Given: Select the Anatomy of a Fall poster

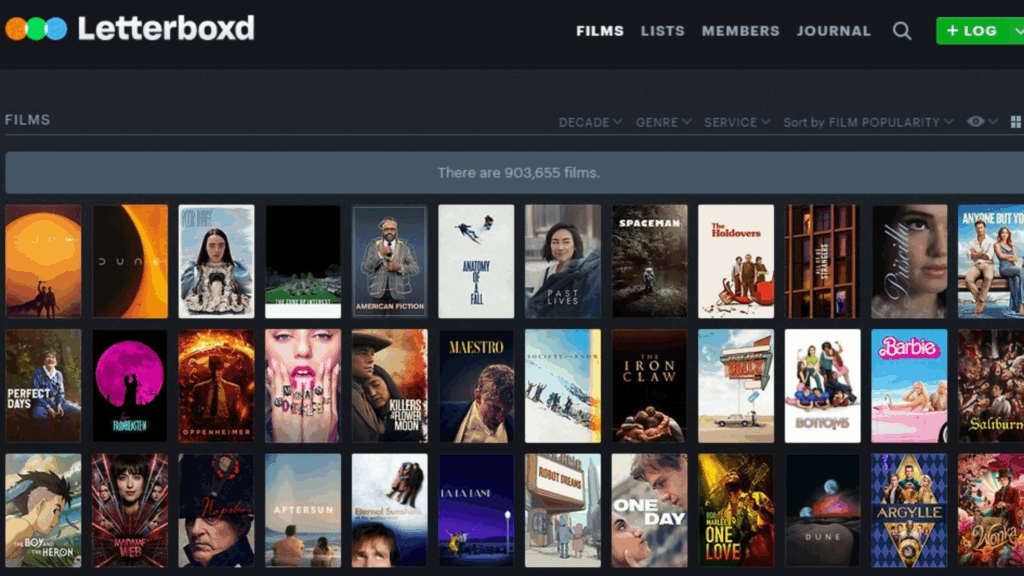Looking at the screenshot, I should pos(476,261).
